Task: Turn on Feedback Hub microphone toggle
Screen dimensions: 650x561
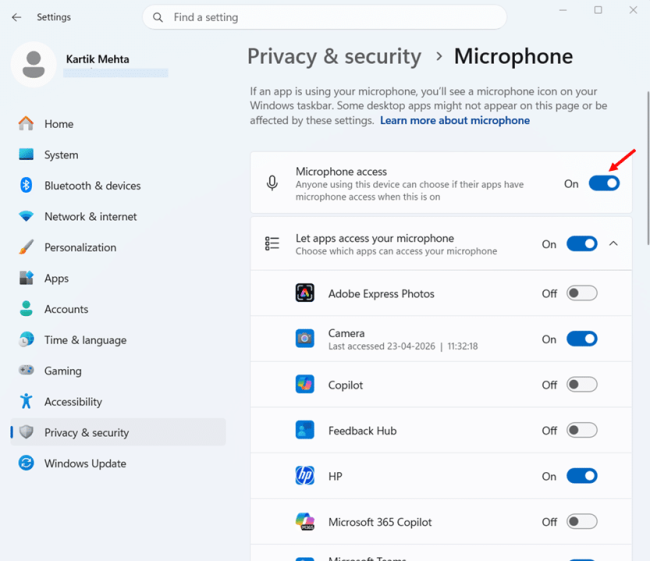Action: pos(582,430)
